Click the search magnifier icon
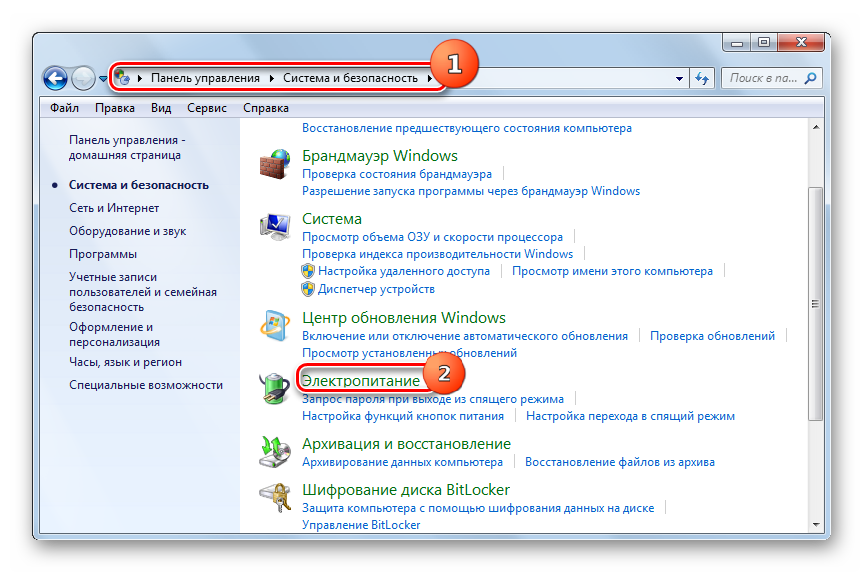Viewport: 864px width, 573px height. [x=811, y=78]
